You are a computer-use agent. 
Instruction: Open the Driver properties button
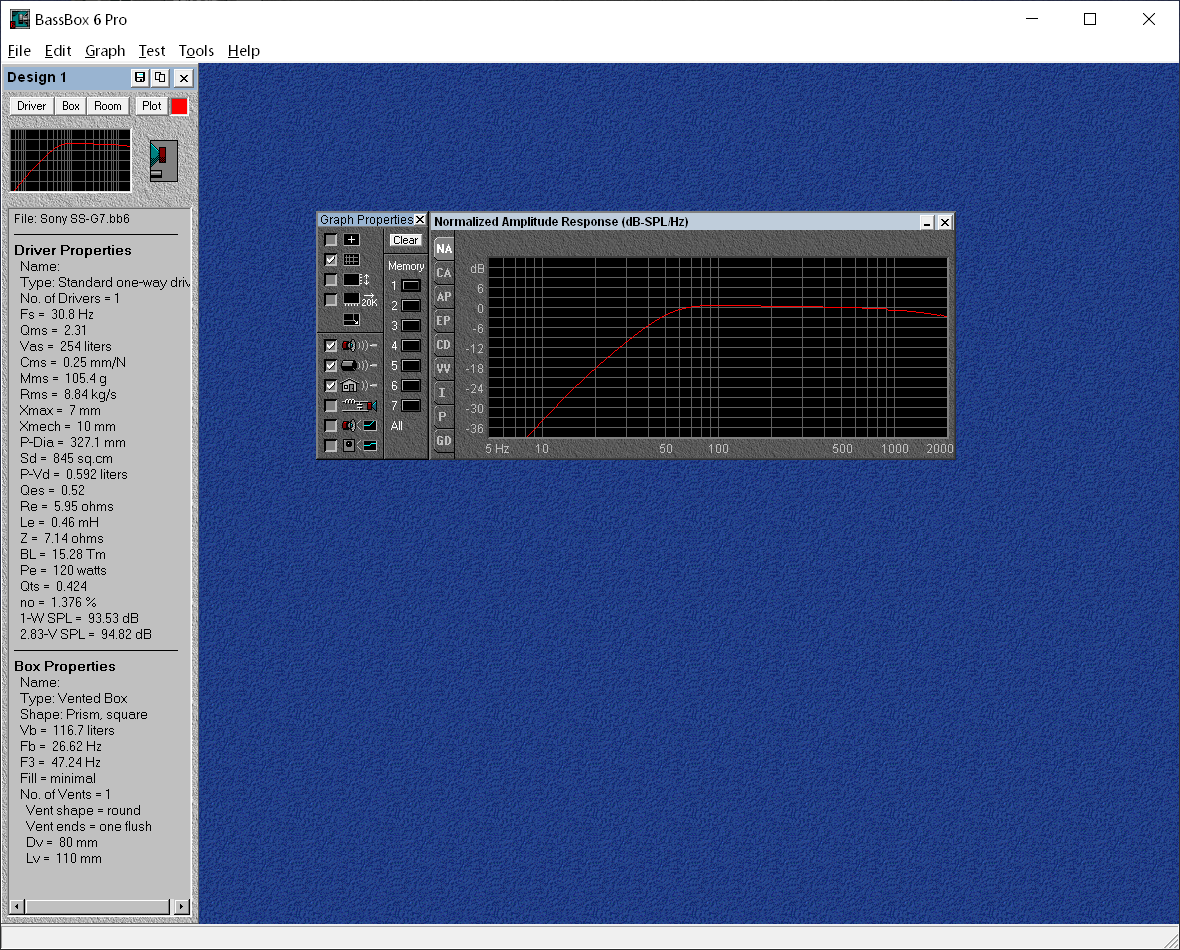pyautogui.click(x=32, y=106)
